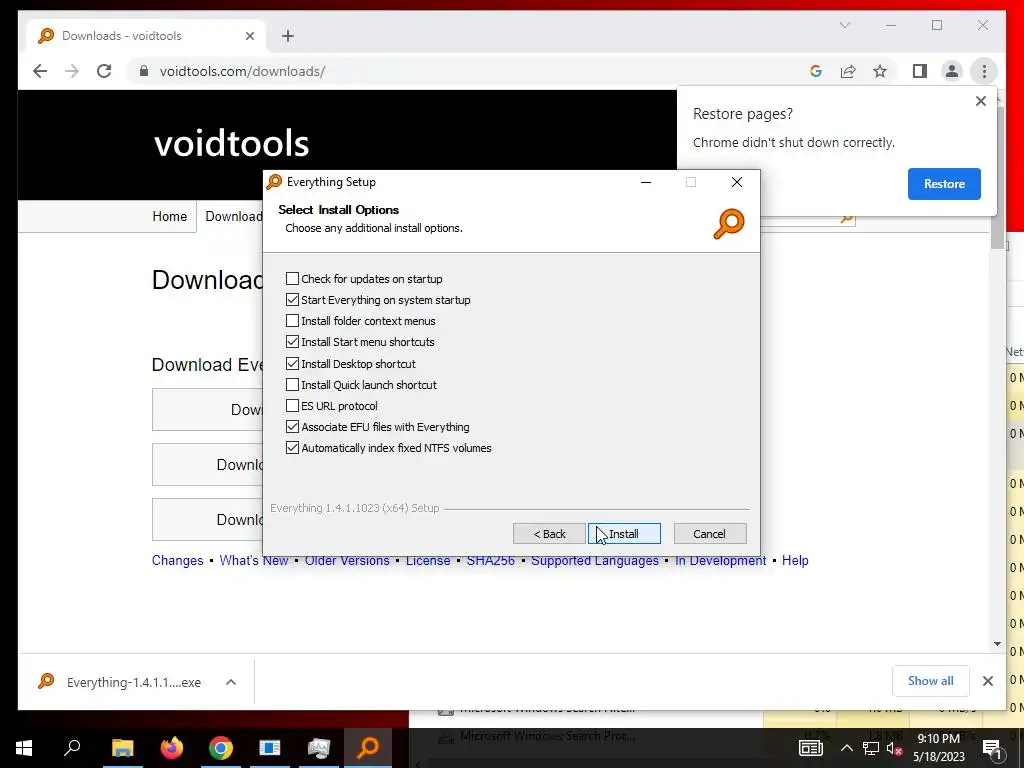Click scrollbar down arrow on page
Image resolution: width=1024 pixels, height=768 pixels.
click(997, 645)
